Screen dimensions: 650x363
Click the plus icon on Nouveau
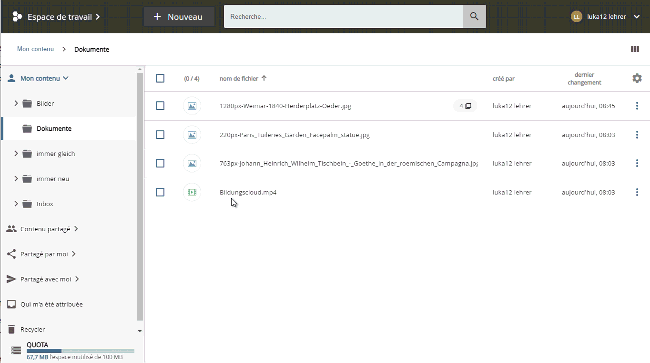tap(157, 17)
